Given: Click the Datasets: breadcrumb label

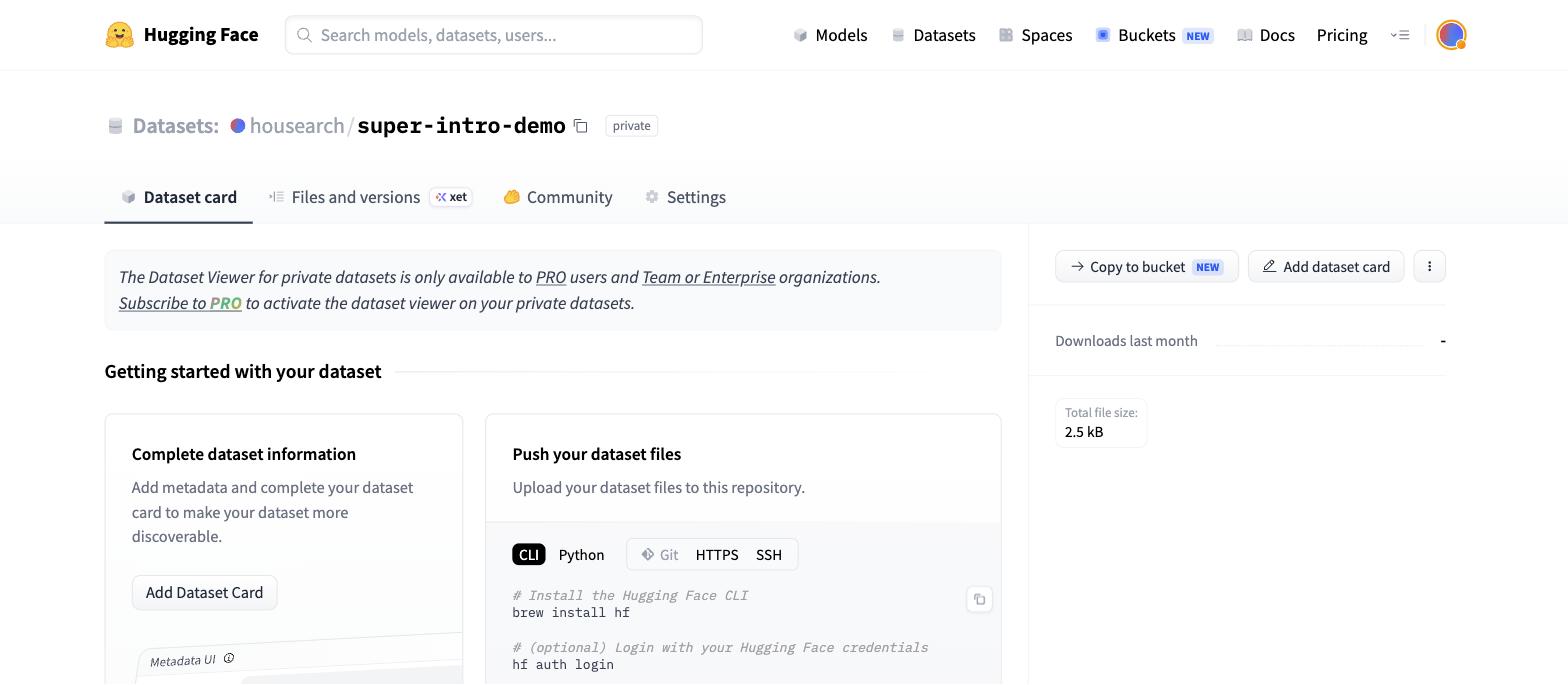Looking at the screenshot, I should tap(176, 126).
